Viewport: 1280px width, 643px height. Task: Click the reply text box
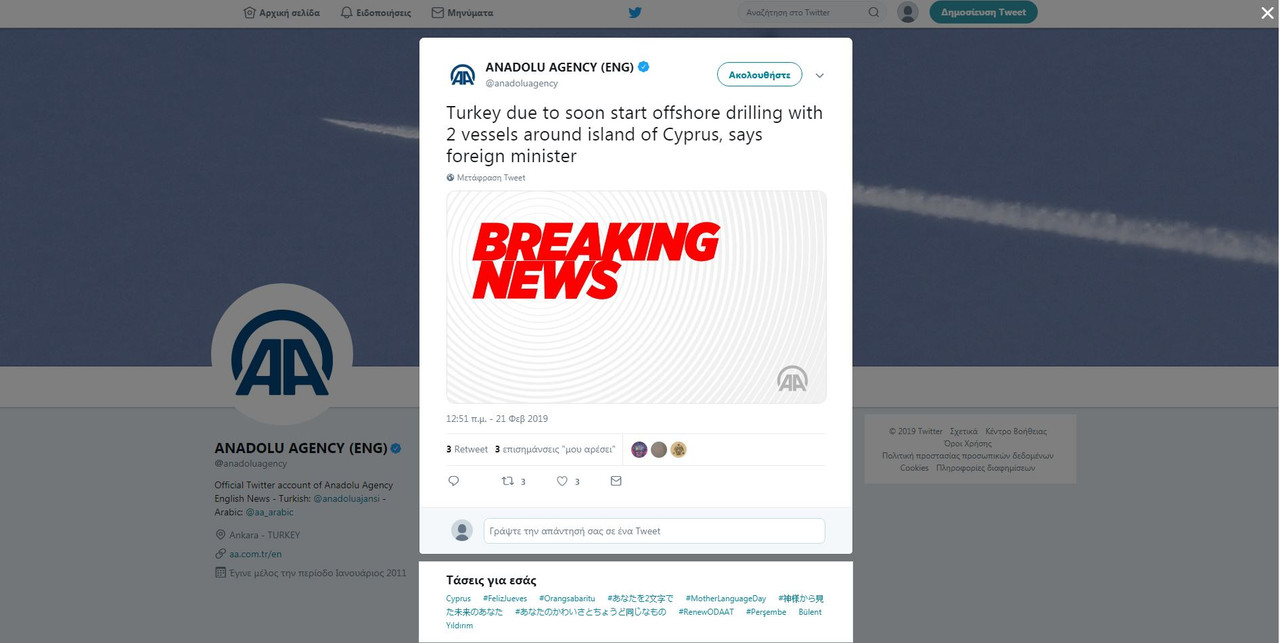(654, 531)
